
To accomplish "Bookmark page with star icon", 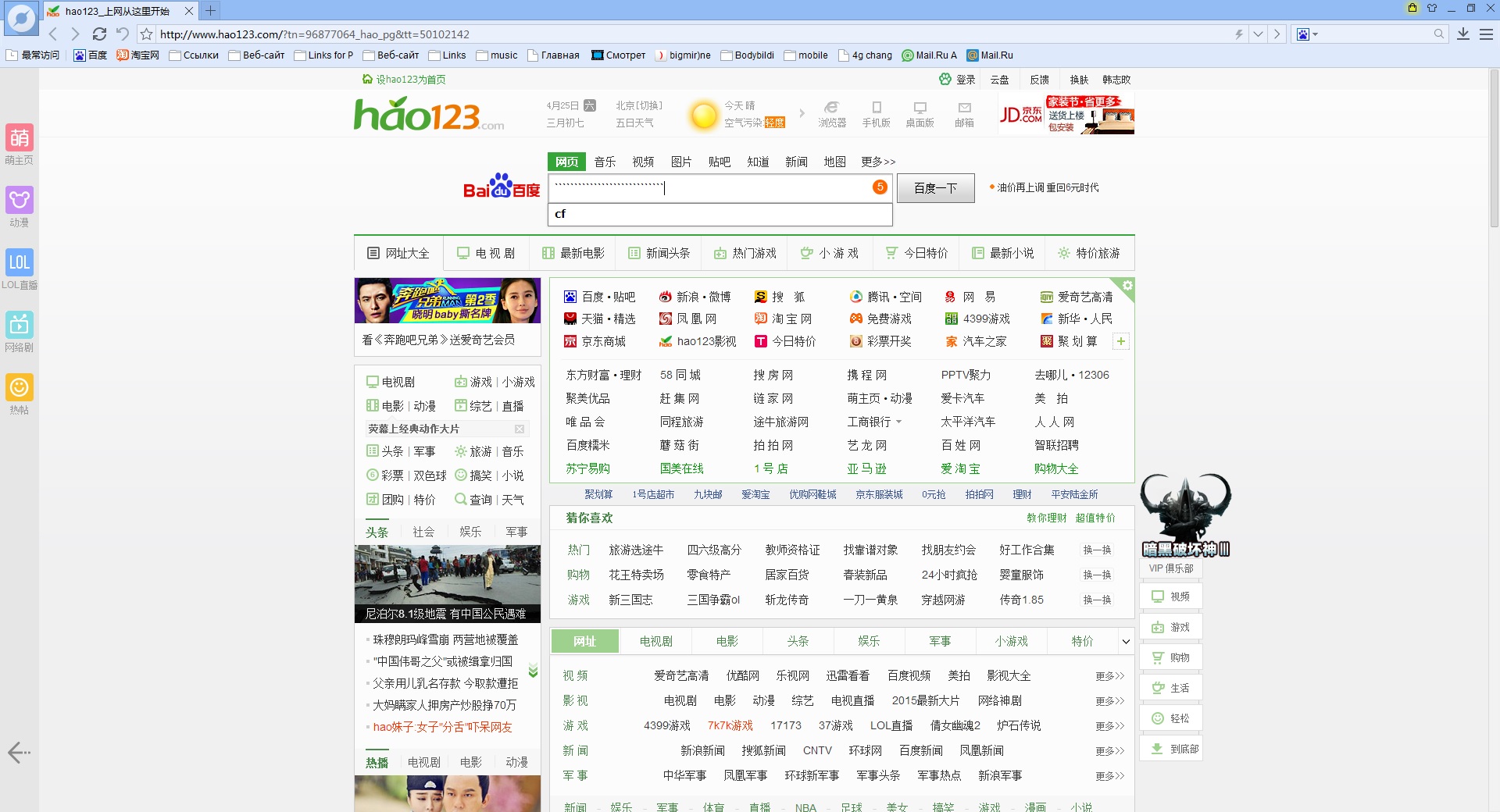I will point(146,34).
